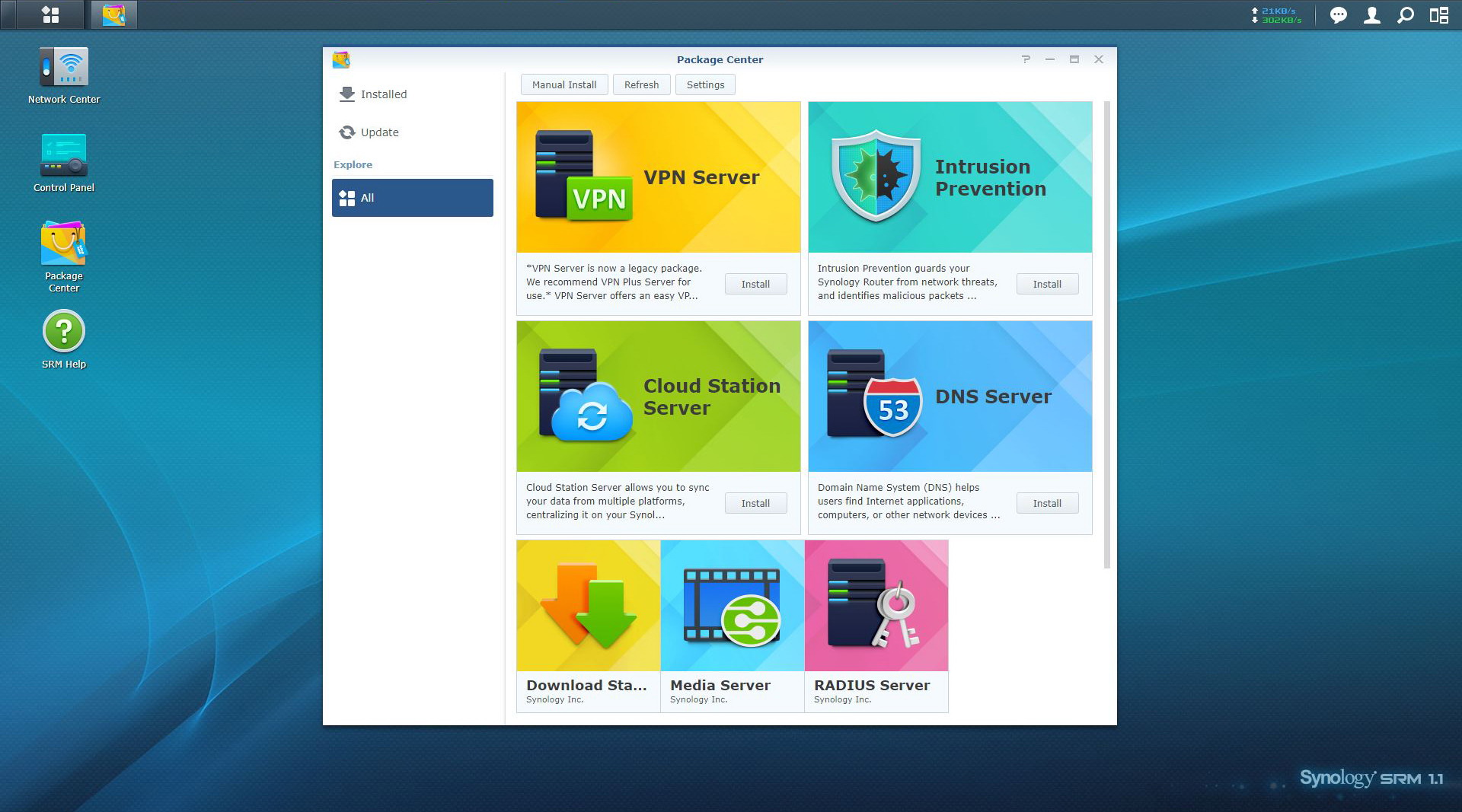1462x812 pixels.
Task: Click the DNS Server 53 icon
Action: (x=874, y=393)
